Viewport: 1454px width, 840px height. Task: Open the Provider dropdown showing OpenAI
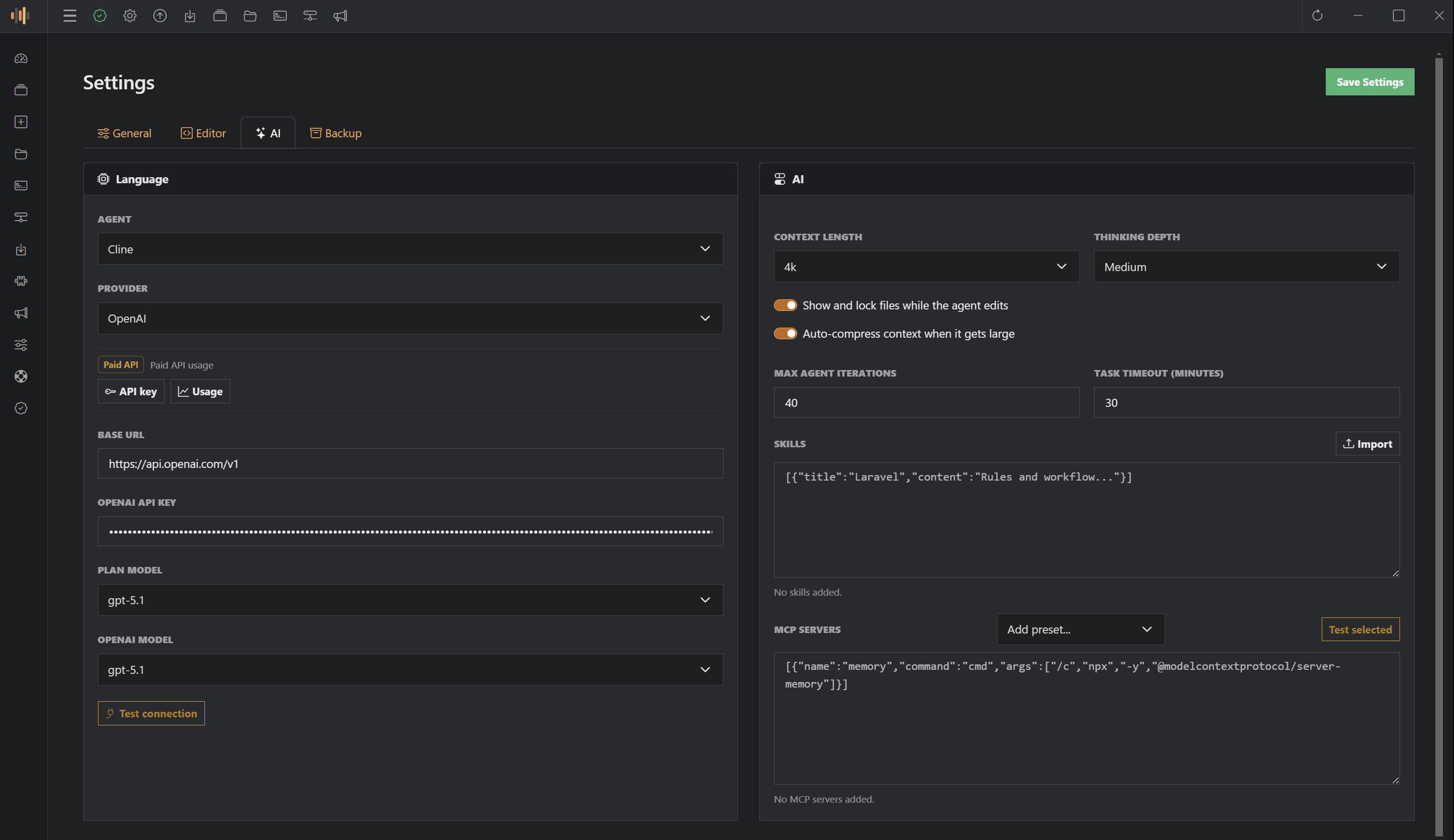click(x=410, y=318)
